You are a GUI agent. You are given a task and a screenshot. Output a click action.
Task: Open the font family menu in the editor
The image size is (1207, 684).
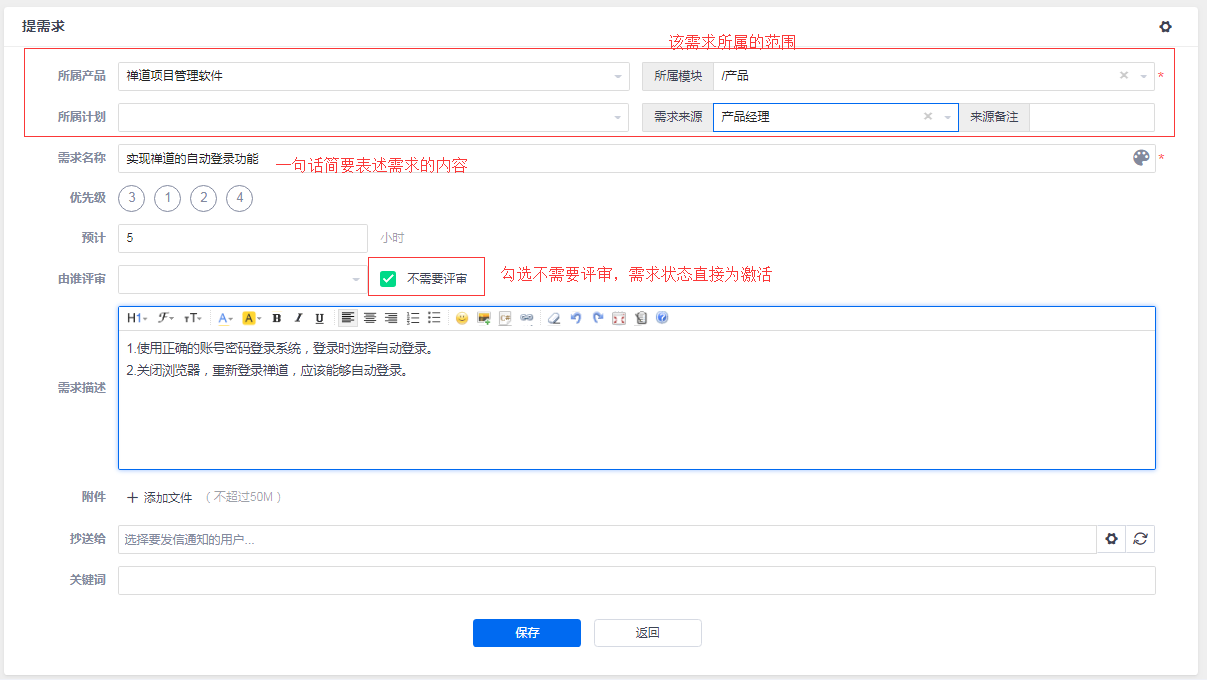pos(166,318)
